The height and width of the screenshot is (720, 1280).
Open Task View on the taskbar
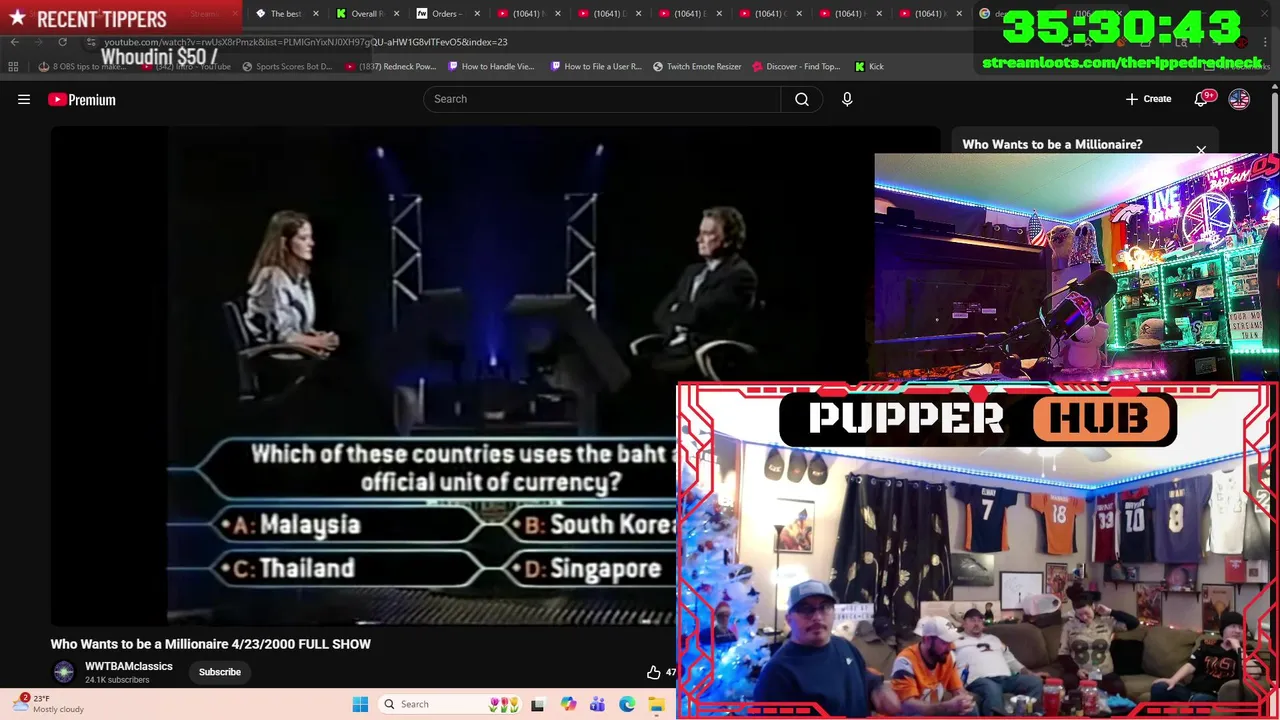537,704
